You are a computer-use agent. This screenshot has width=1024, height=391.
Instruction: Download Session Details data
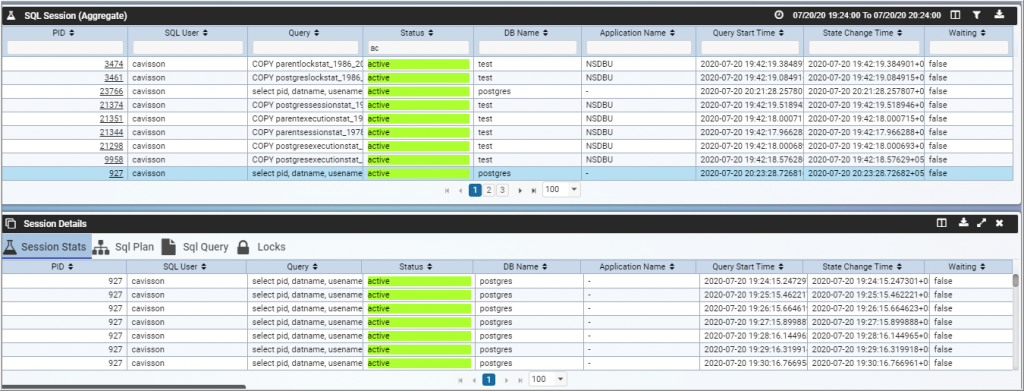point(963,223)
